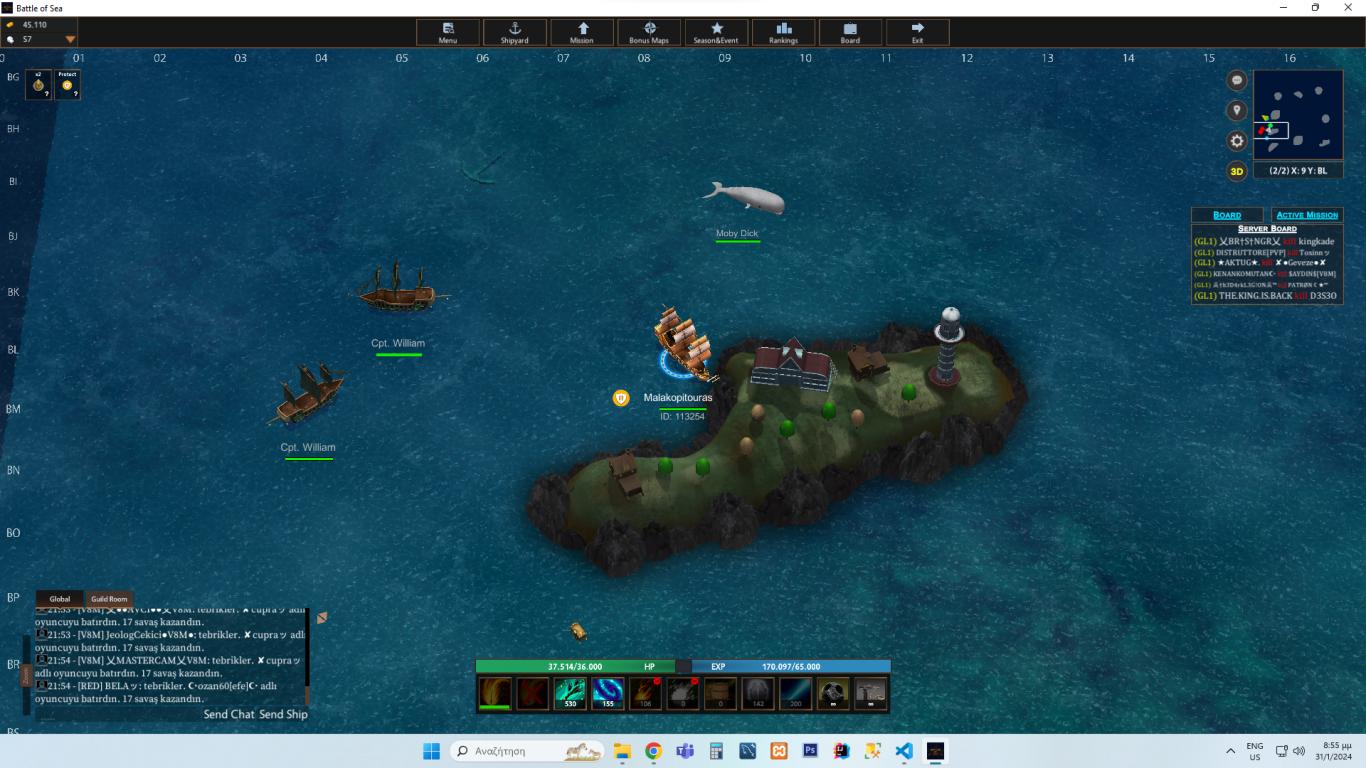Screen dimensions: 1366x768
Task: Select the Guild Room chat tab
Action: coord(109,599)
